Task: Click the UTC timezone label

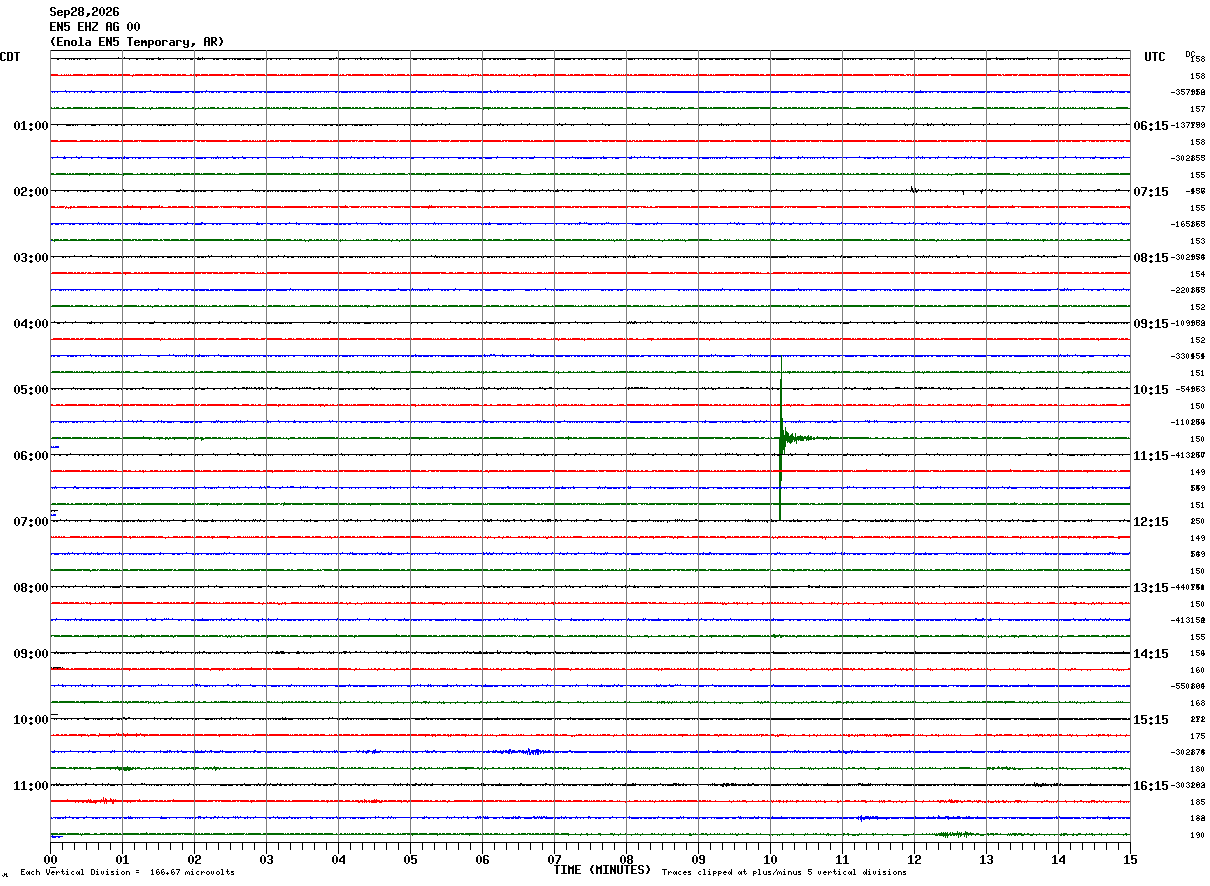Action: tap(1155, 57)
